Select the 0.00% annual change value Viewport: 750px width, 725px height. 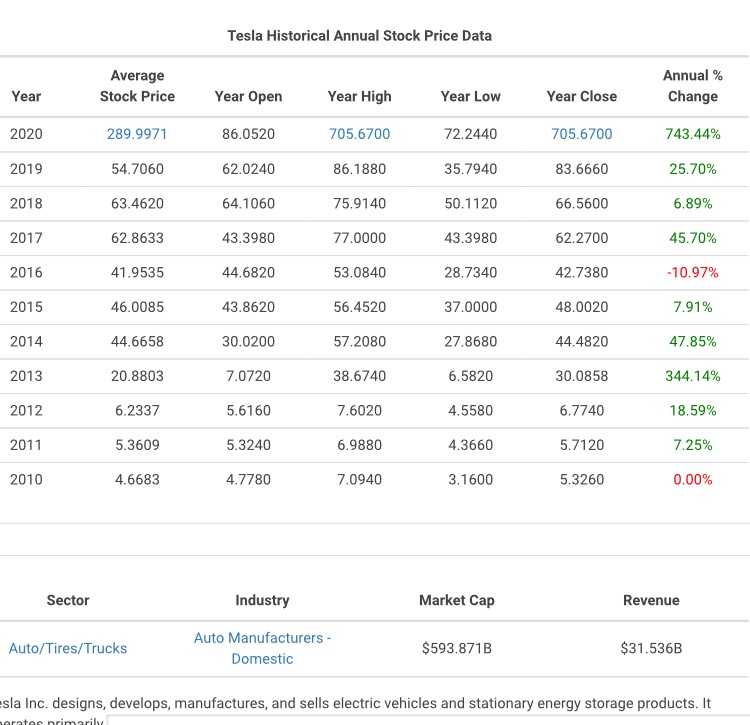[693, 479]
